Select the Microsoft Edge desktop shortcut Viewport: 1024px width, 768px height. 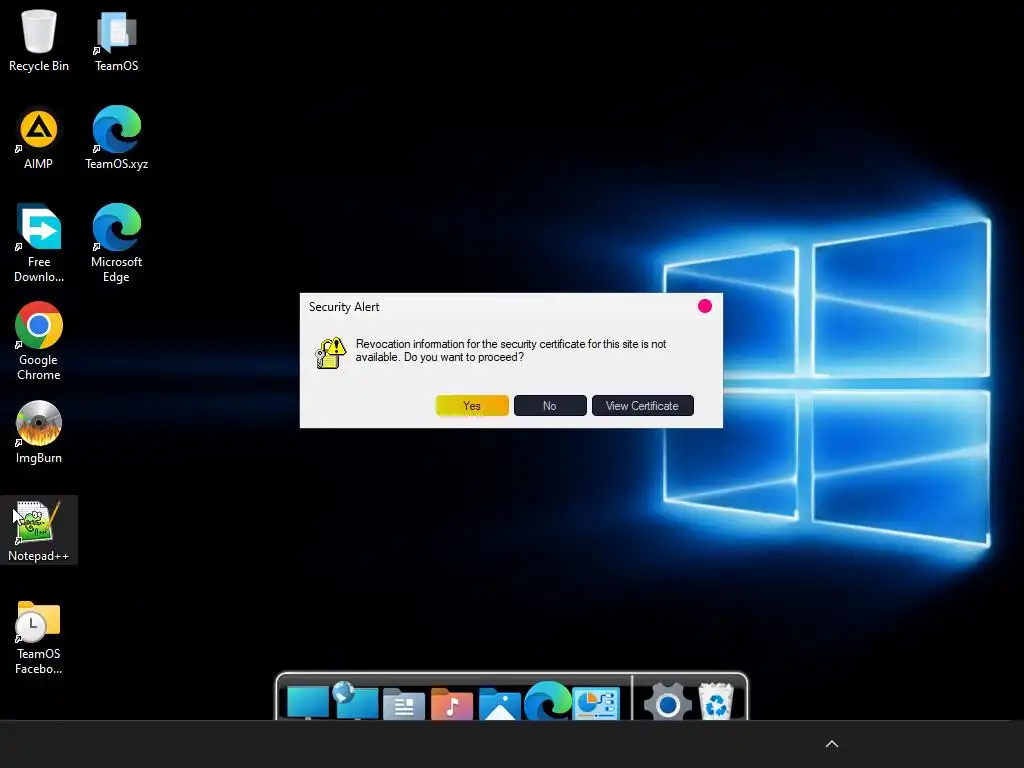click(x=116, y=244)
